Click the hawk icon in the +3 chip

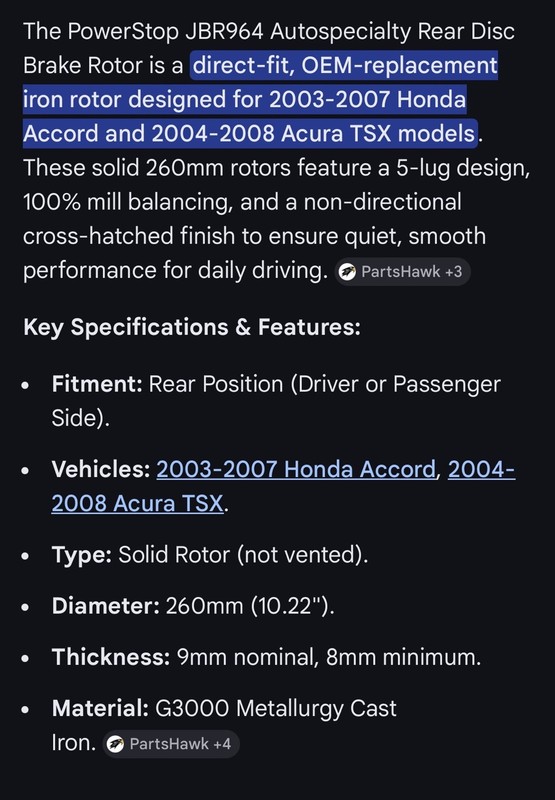click(x=348, y=272)
